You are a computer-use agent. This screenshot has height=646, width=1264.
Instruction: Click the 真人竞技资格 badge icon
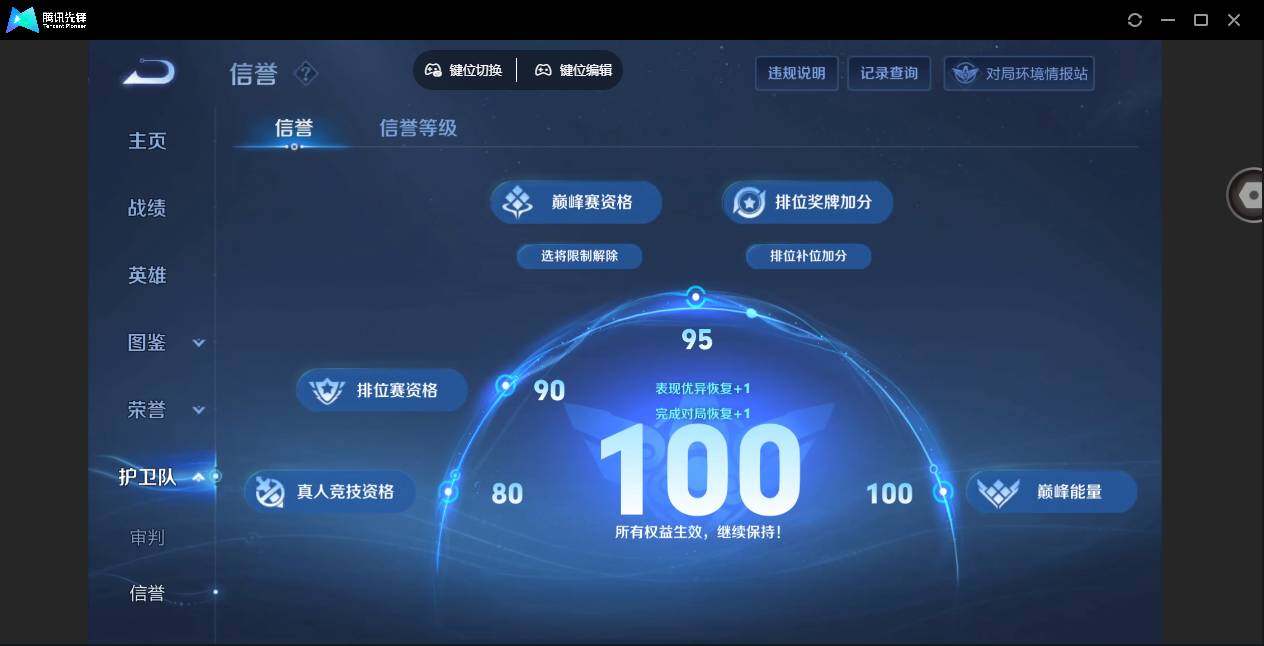(x=271, y=491)
